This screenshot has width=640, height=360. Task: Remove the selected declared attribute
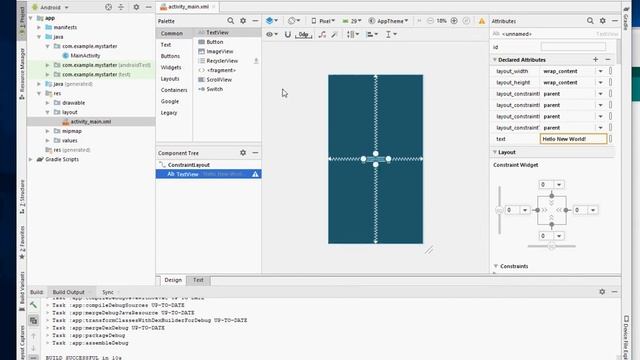coord(608,60)
